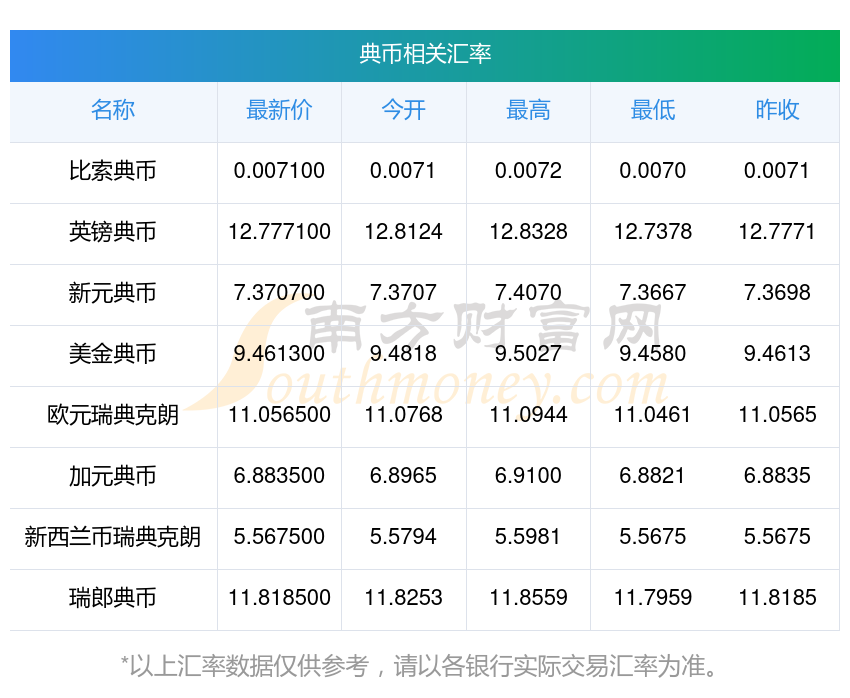Open the 比索典币 row name
This screenshot has height=698, width=850.
coord(113,171)
